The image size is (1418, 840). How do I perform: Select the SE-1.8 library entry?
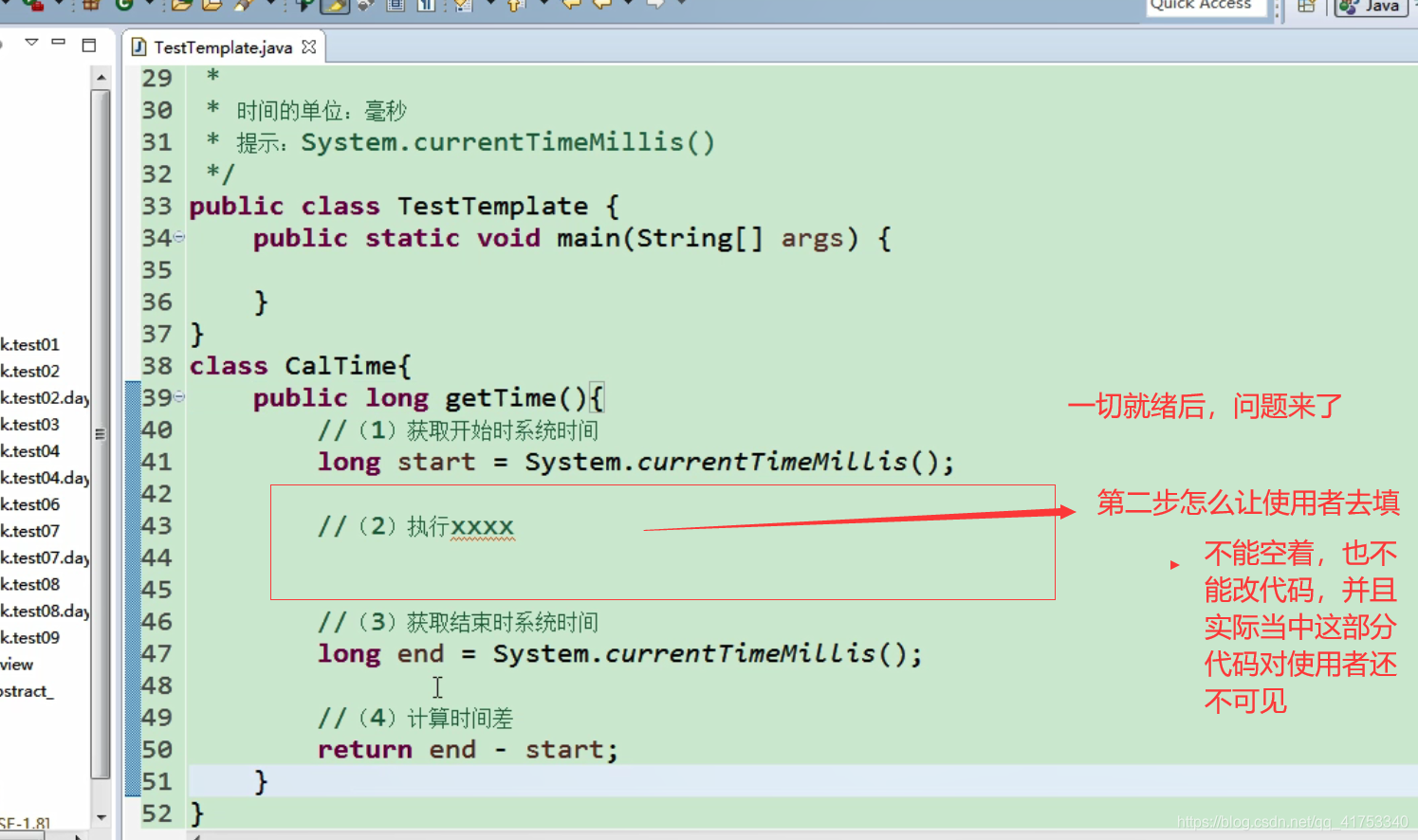coord(26,823)
